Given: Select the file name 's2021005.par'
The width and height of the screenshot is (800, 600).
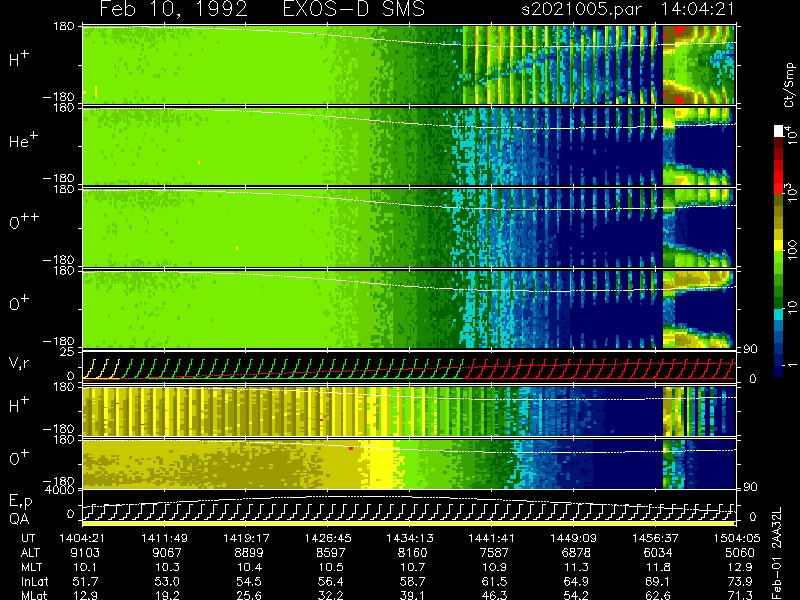Looking at the screenshot, I should pyautogui.click(x=581, y=9).
